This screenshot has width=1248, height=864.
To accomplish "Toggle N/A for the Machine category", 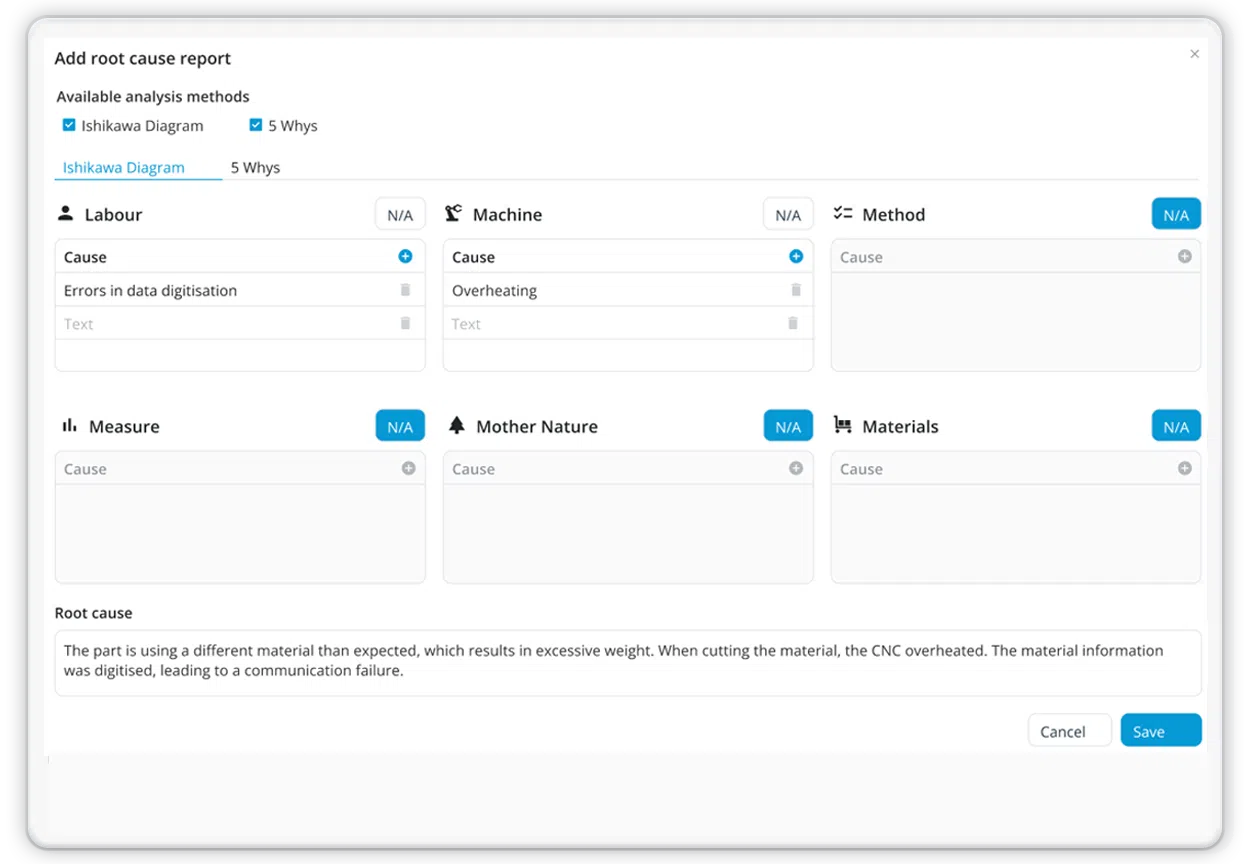I will pos(788,215).
